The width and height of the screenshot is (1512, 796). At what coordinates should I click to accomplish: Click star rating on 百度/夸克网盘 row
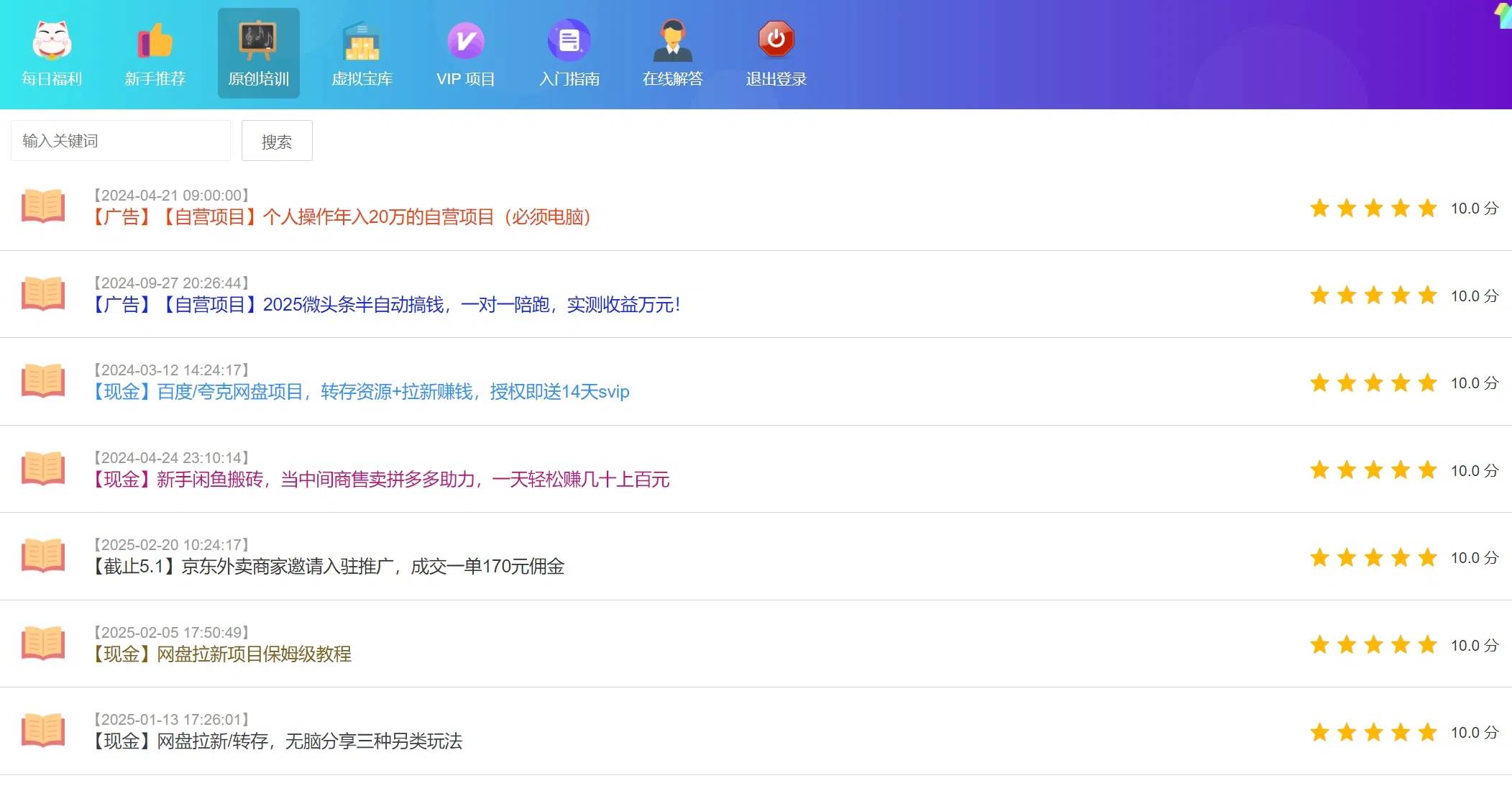click(1373, 383)
